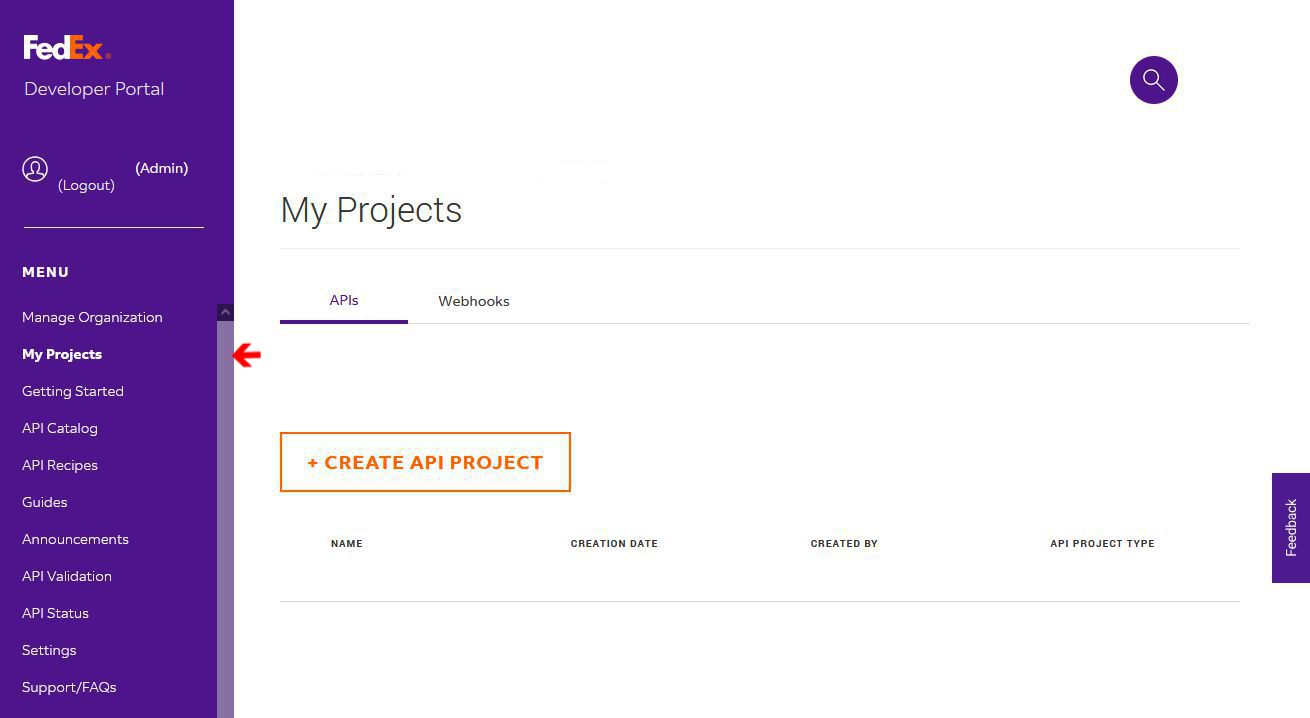
Task: Open Manage Organization menu item
Action: [92, 317]
